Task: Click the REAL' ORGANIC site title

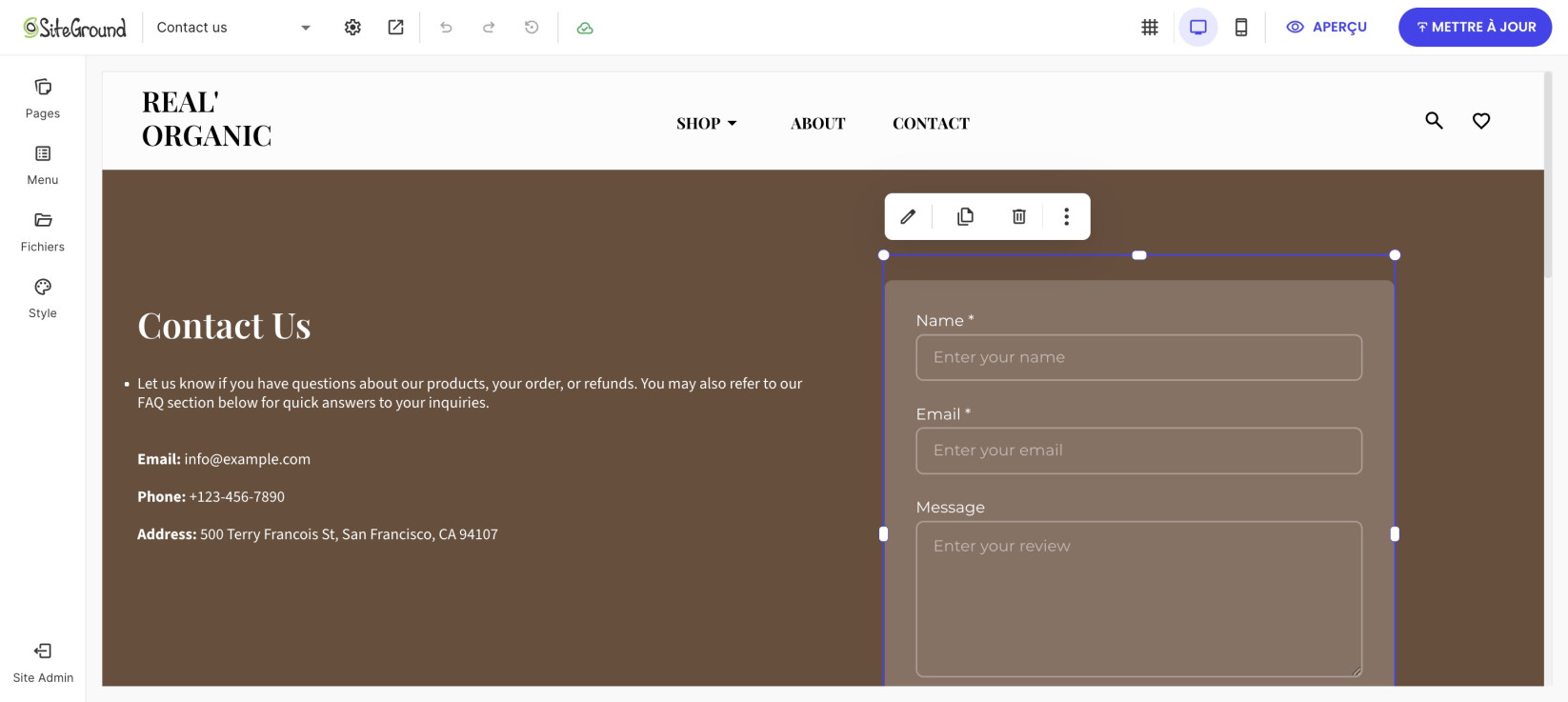Action: [x=207, y=119]
